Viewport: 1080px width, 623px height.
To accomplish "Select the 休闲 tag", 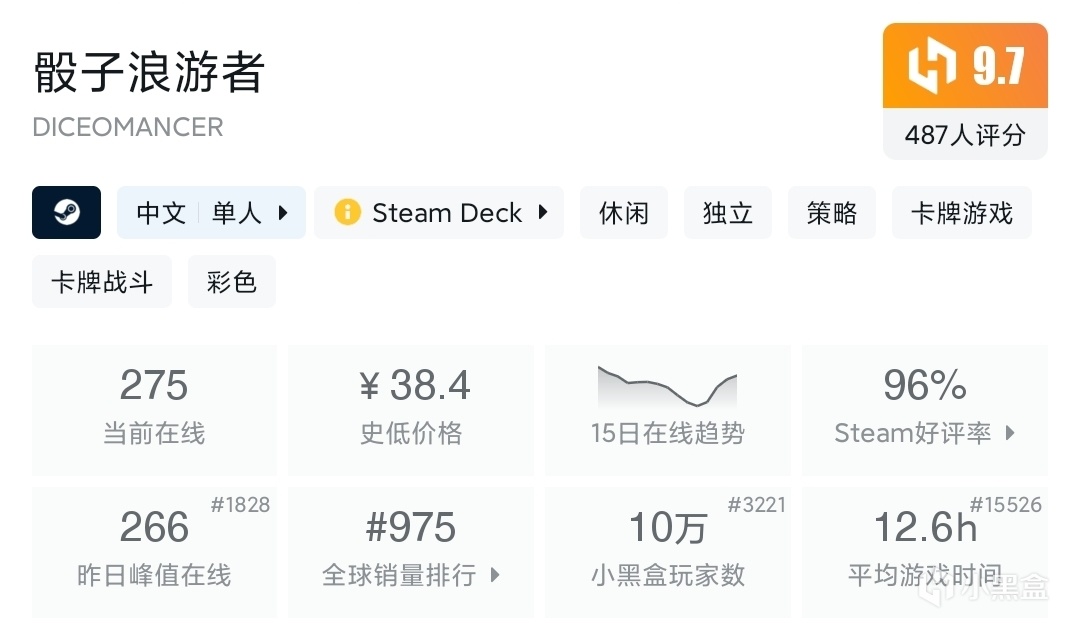I will click(x=624, y=213).
